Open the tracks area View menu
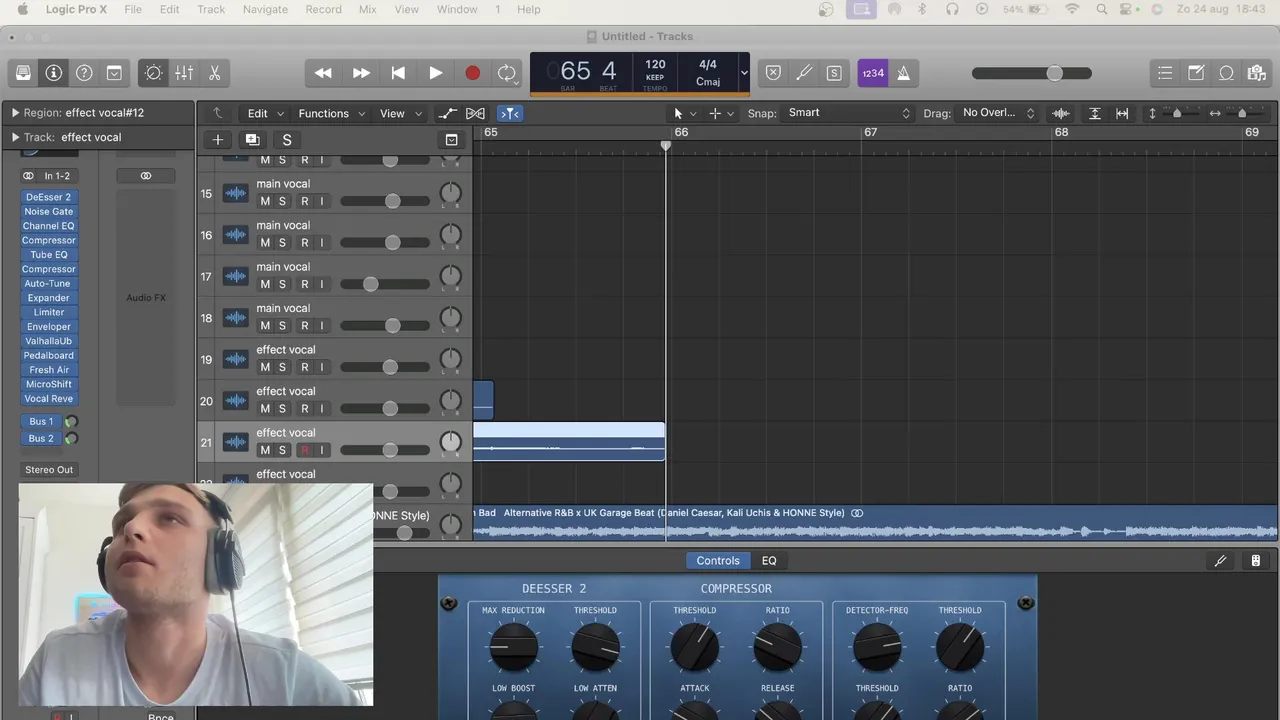This screenshot has height=720, width=1280. point(399,113)
